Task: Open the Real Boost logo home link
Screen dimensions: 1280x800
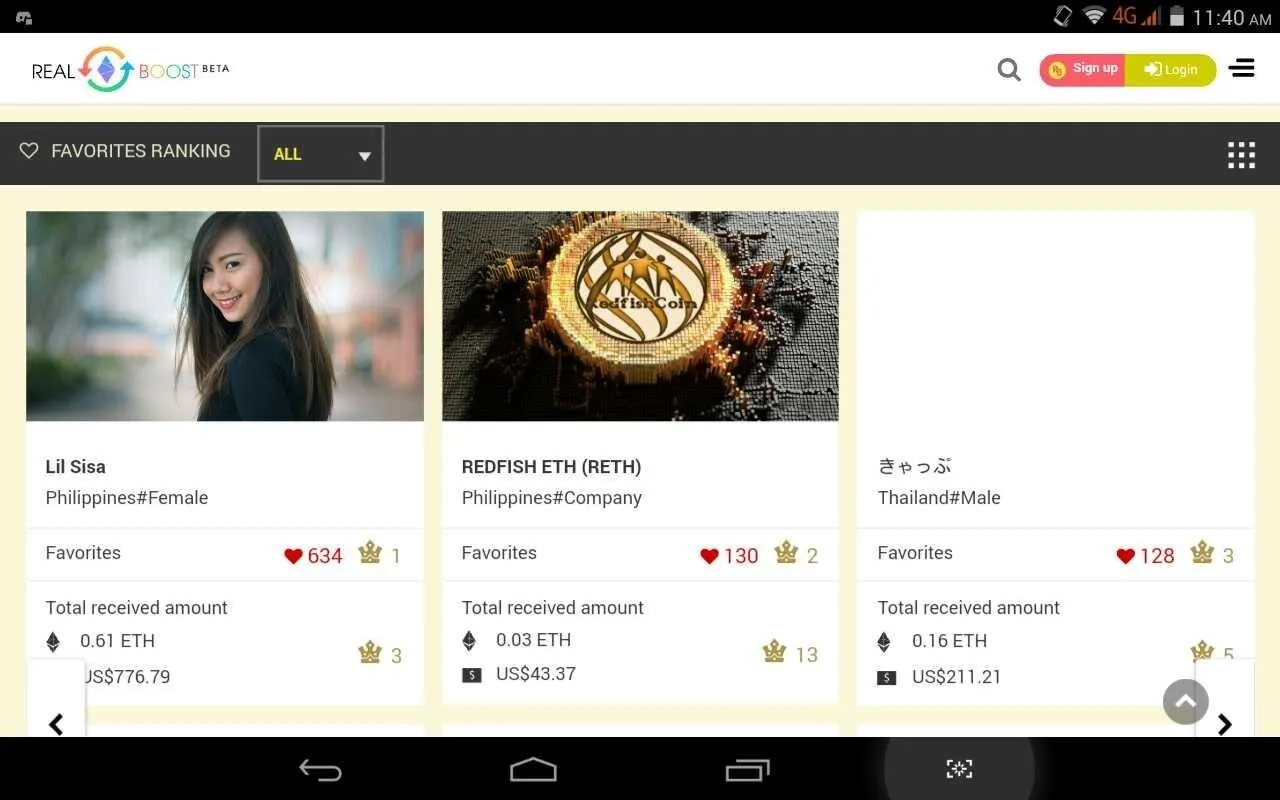Action: 131,70
